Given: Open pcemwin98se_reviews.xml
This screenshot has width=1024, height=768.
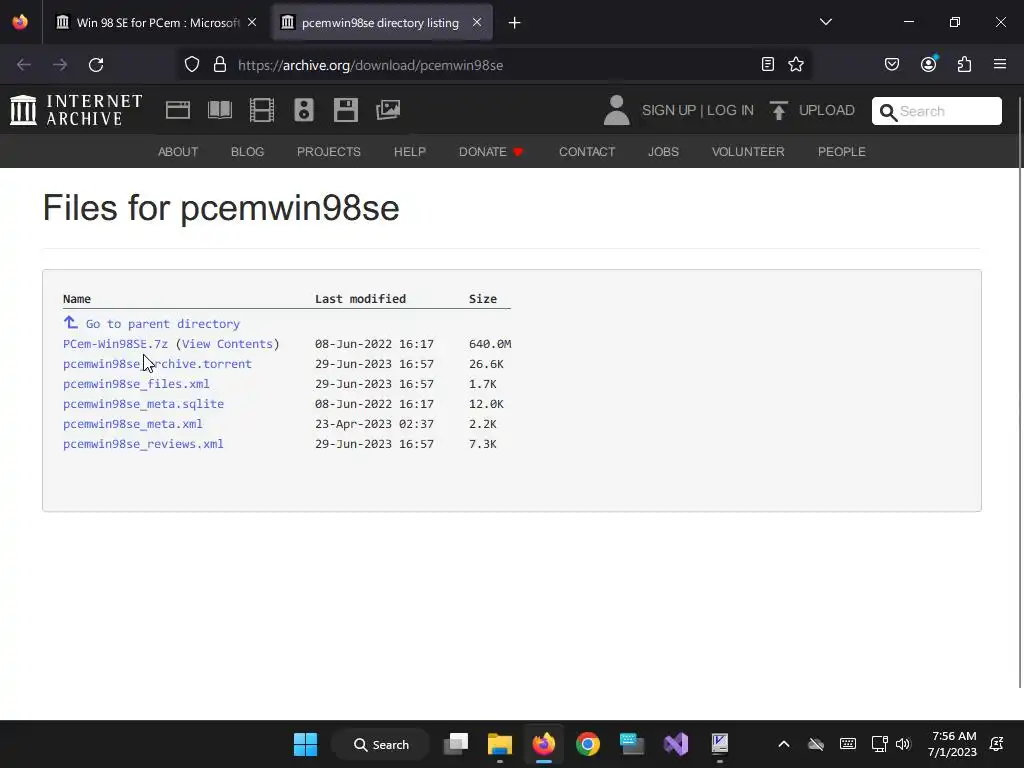Looking at the screenshot, I should (143, 443).
